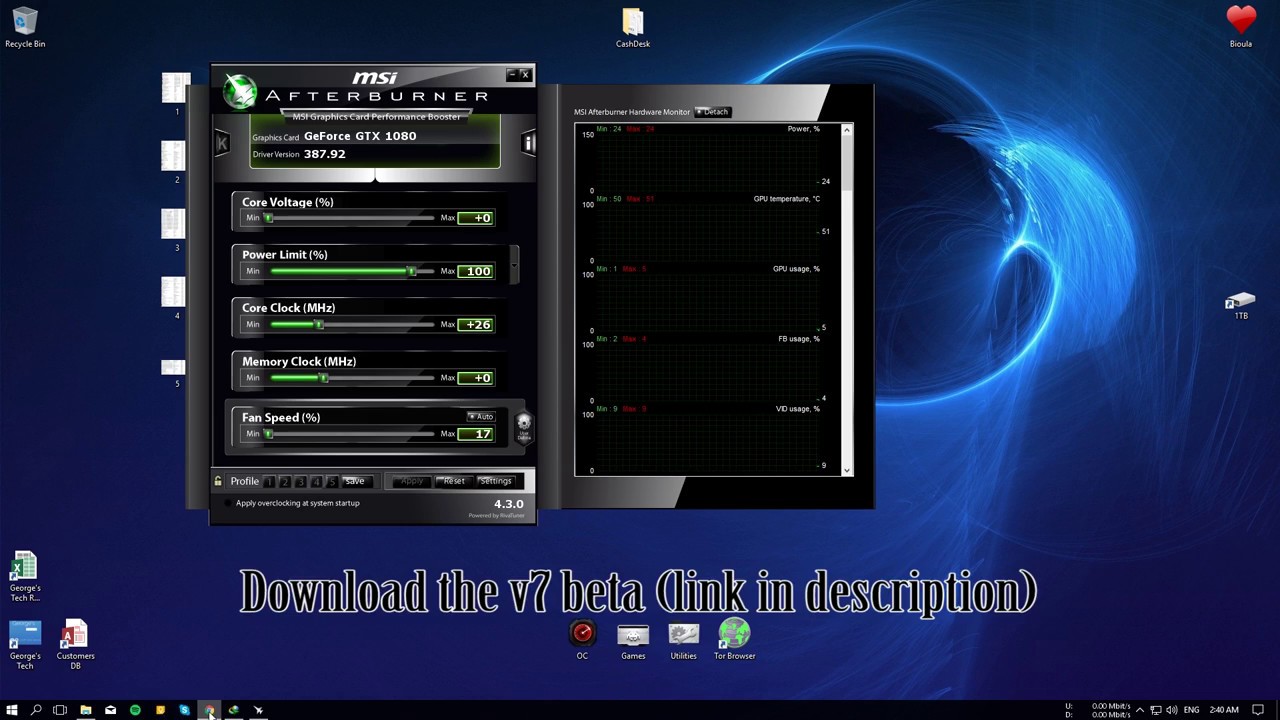Viewport: 1280px width, 720px height.
Task: Open the notification center icon
Action: pyautogui.click(x=1258, y=710)
